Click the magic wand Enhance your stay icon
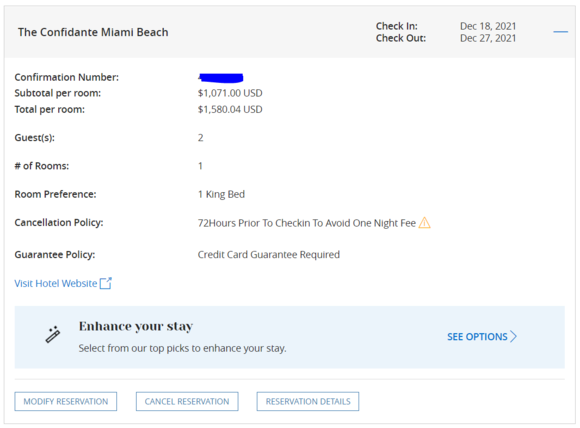 point(53,335)
